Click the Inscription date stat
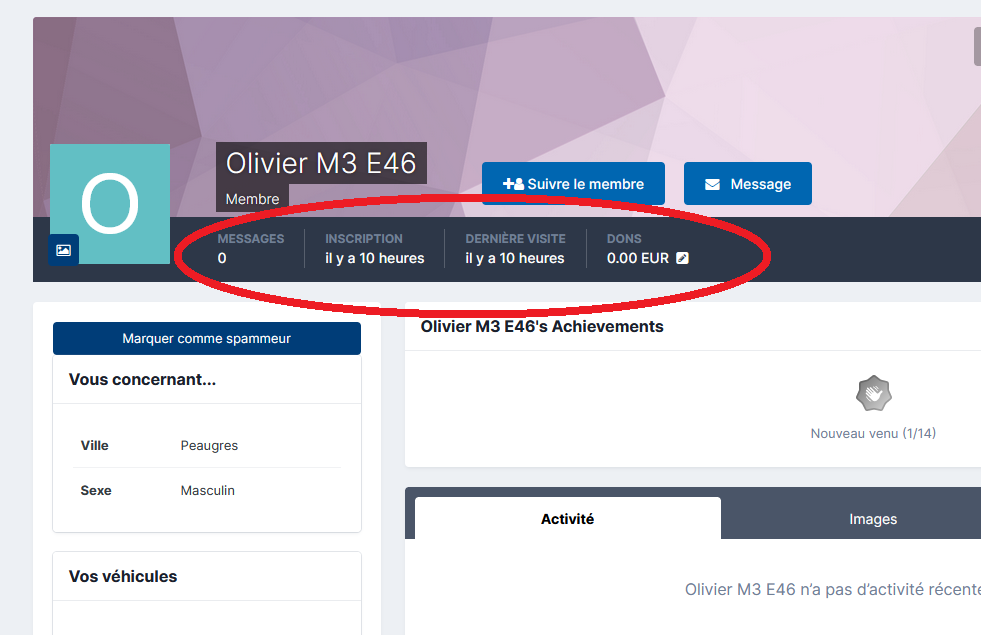The width and height of the screenshot is (981, 635). click(x=374, y=248)
